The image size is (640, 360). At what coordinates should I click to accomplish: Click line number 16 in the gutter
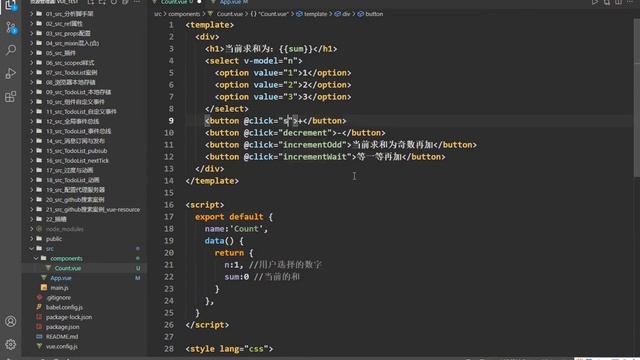(x=169, y=205)
